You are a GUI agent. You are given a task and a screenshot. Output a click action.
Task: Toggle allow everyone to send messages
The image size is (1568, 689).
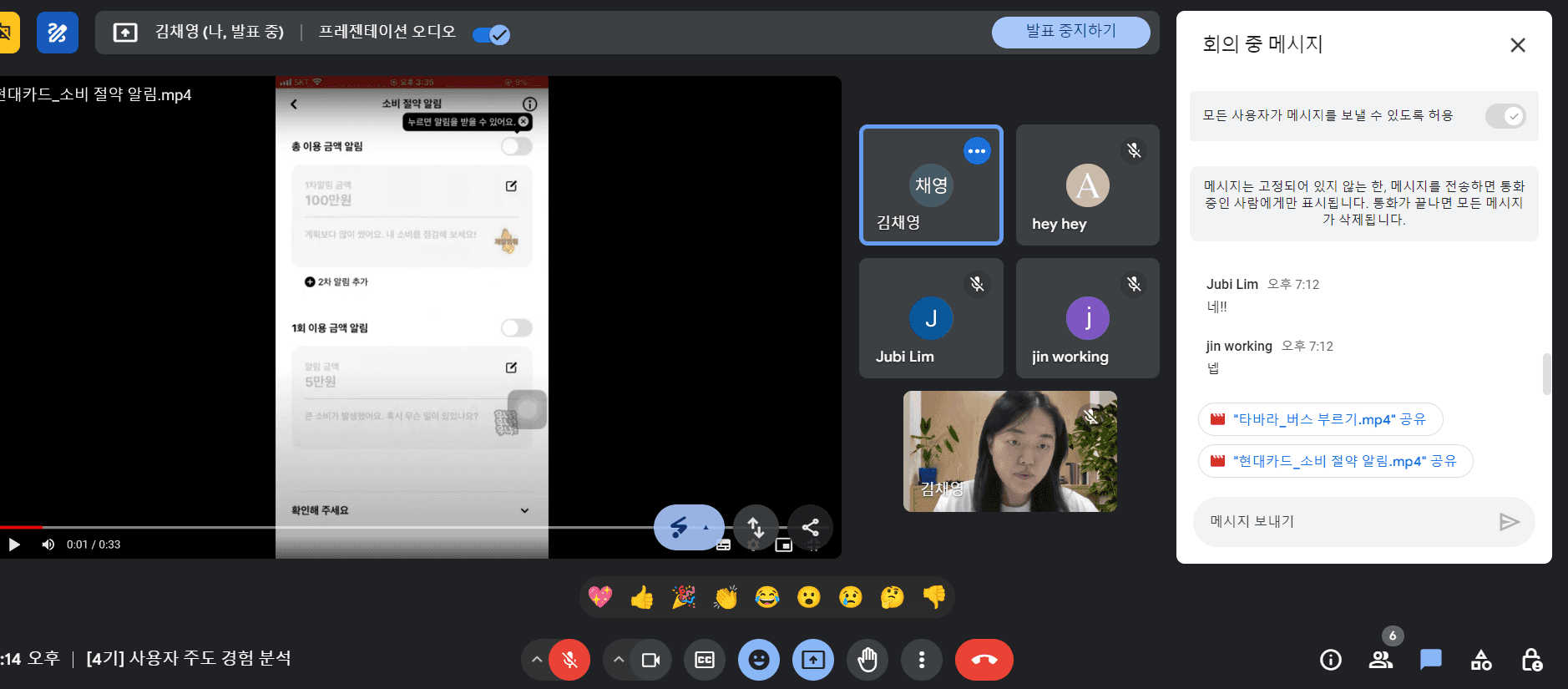[x=1505, y=116]
